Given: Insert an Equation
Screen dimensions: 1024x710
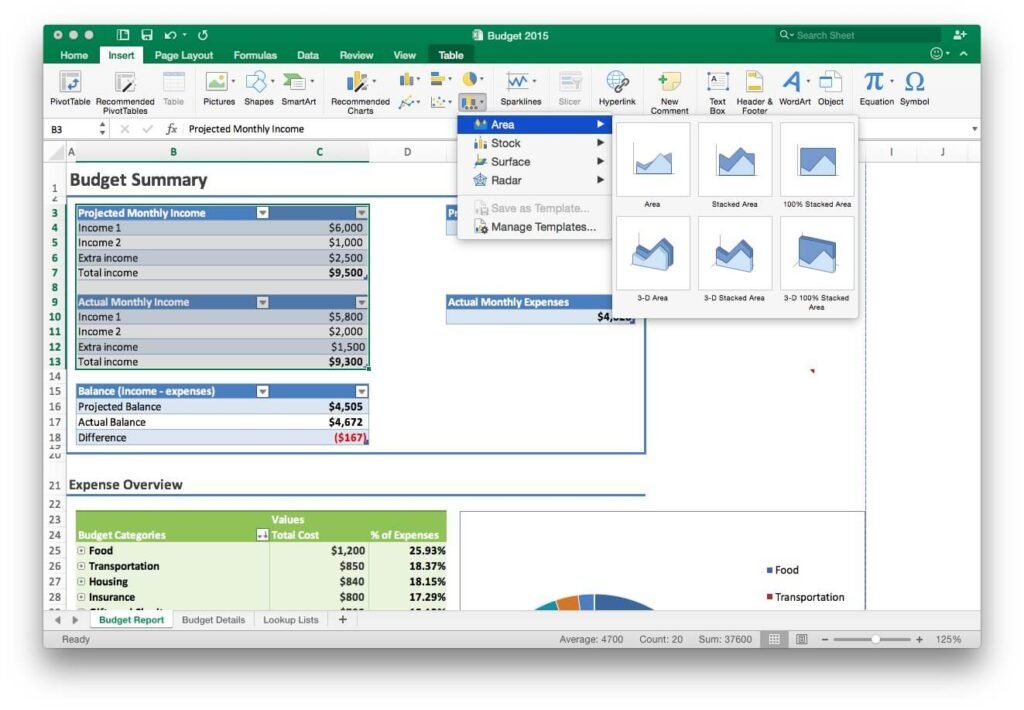Looking at the screenshot, I should pyautogui.click(x=876, y=88).
